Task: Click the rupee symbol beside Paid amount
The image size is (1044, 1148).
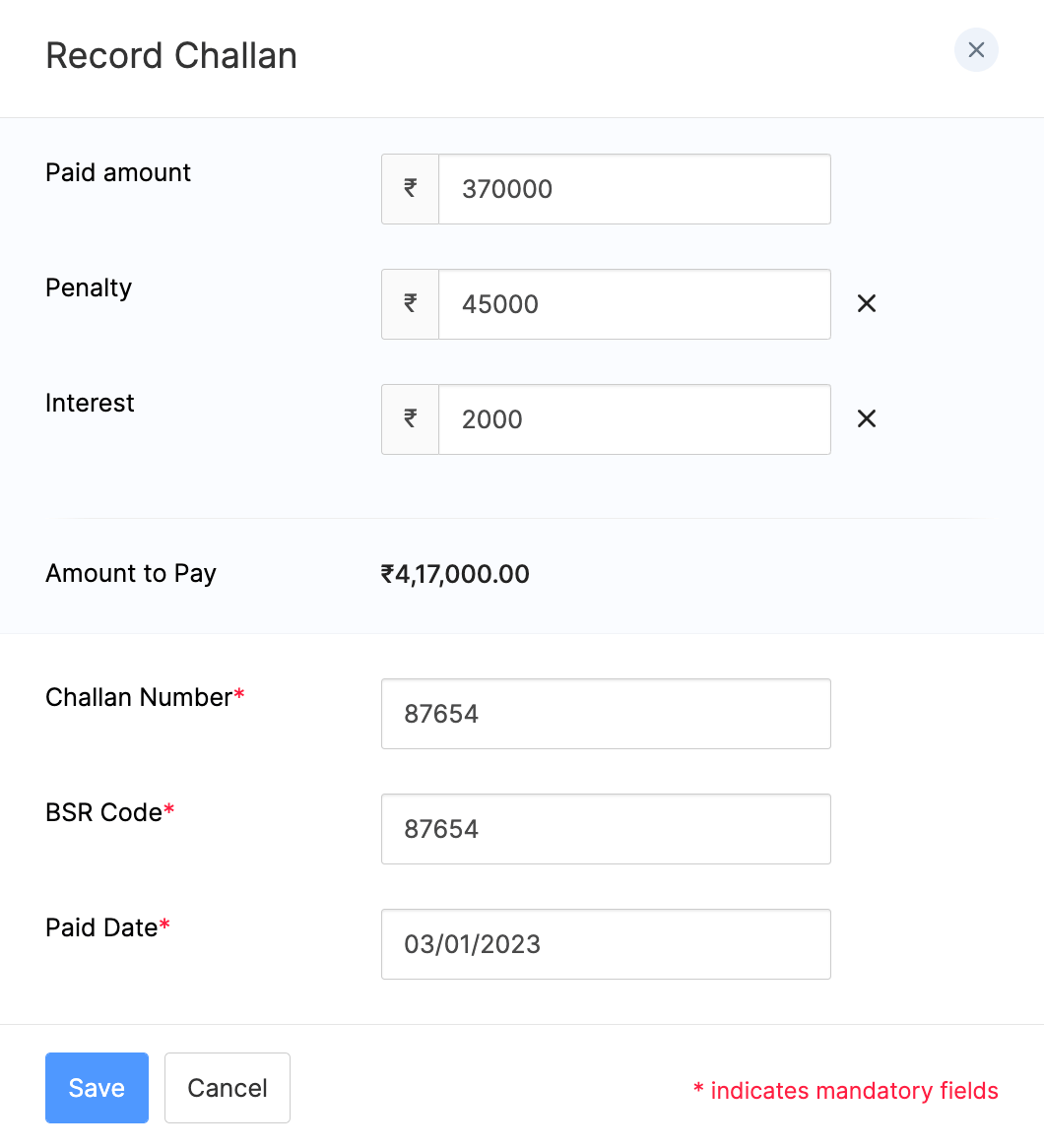Action: pos(411,189)
